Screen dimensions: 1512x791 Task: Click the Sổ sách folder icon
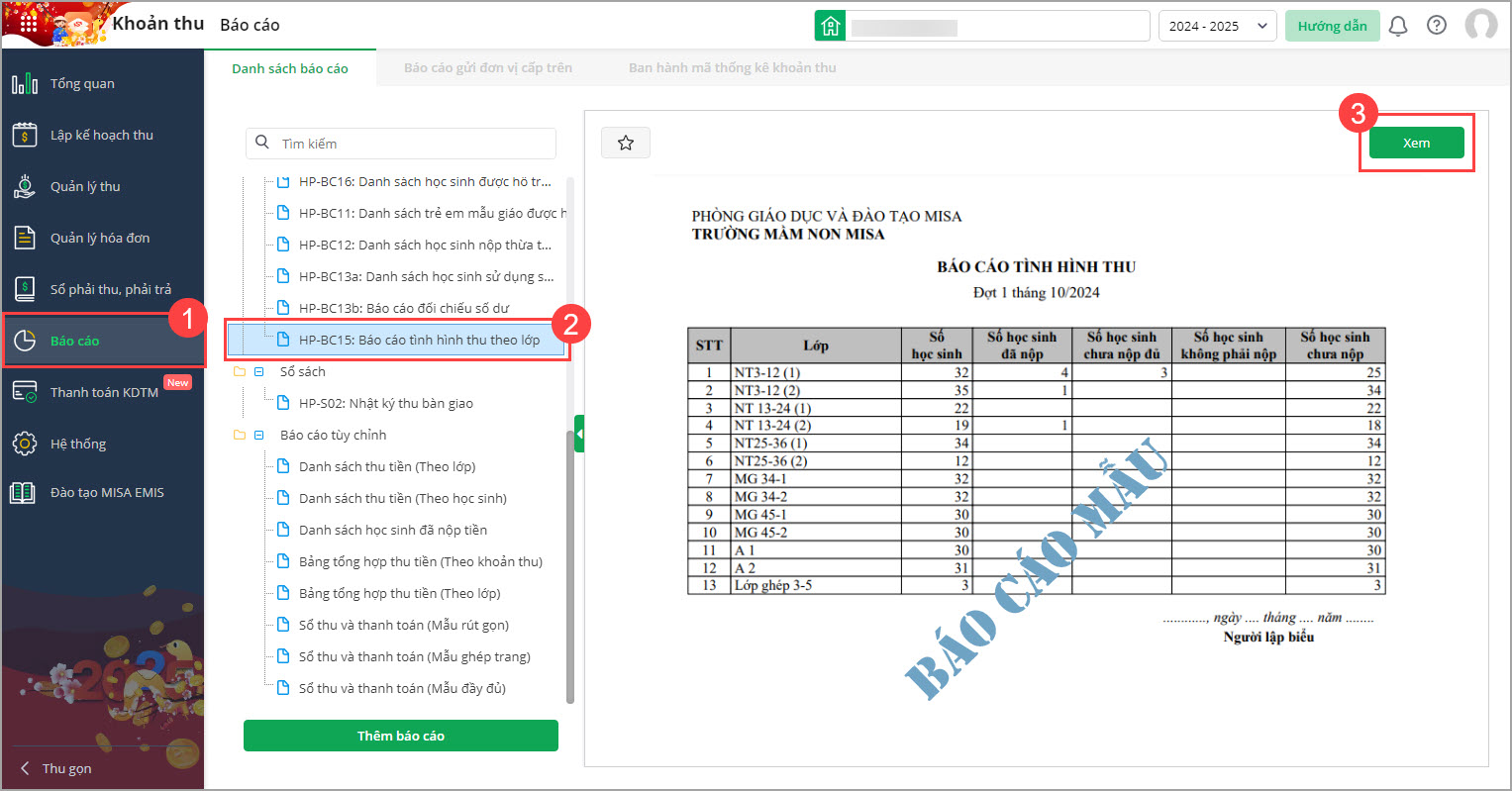pos(239,371)
